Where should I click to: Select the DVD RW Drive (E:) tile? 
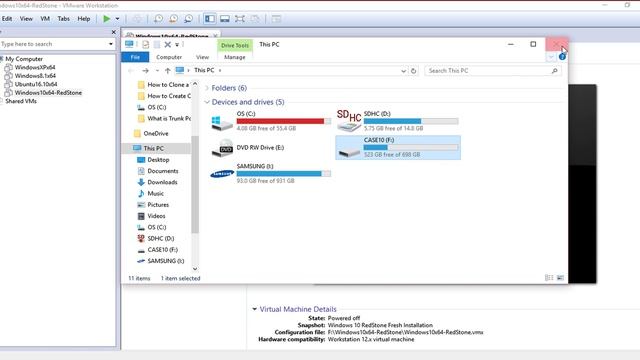point(270,148)
